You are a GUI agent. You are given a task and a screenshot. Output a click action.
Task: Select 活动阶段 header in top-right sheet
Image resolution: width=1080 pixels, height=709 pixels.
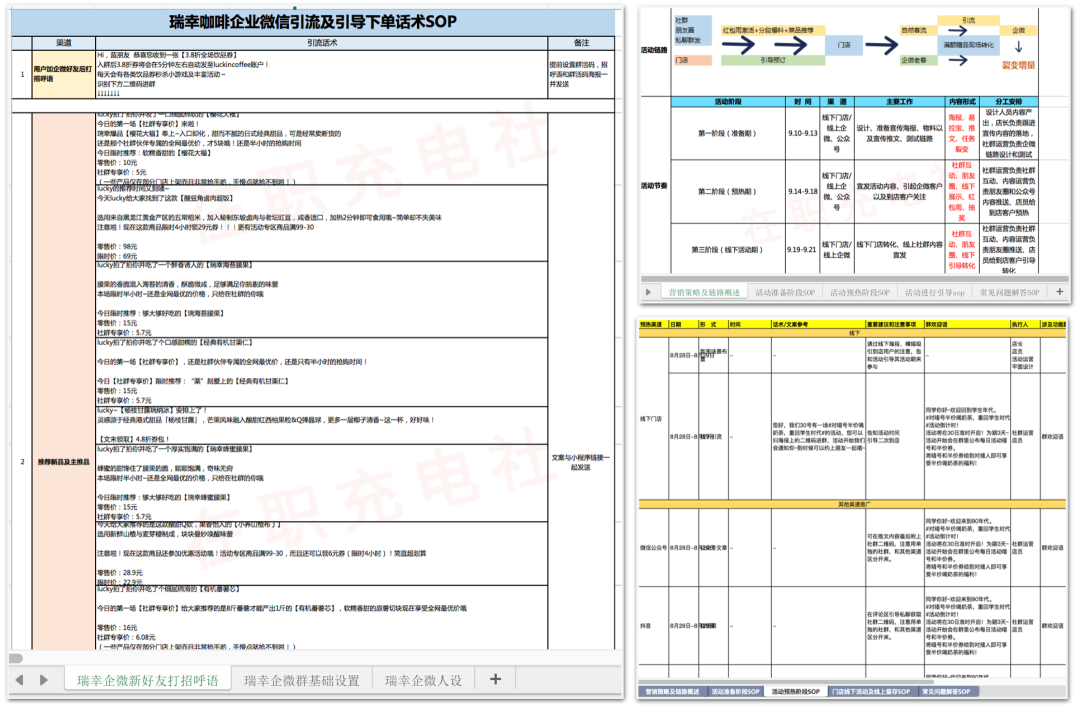click(x=728, y=101)
